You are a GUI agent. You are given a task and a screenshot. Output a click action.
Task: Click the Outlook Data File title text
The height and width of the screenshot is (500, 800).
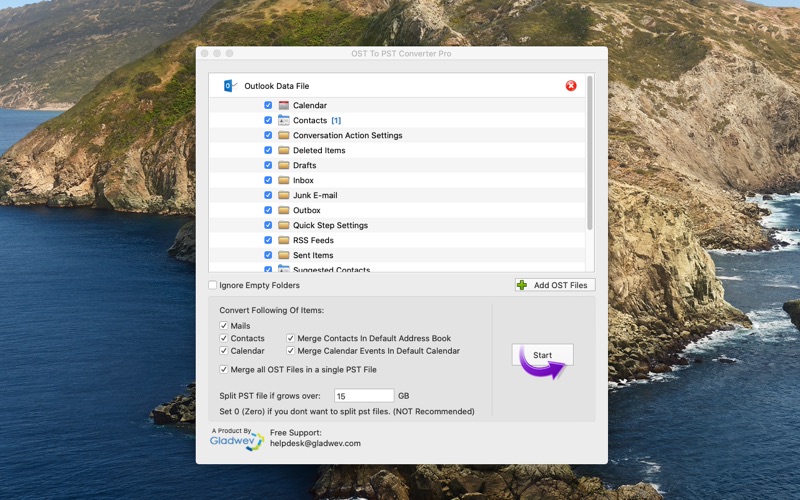[x=277, y=86]
